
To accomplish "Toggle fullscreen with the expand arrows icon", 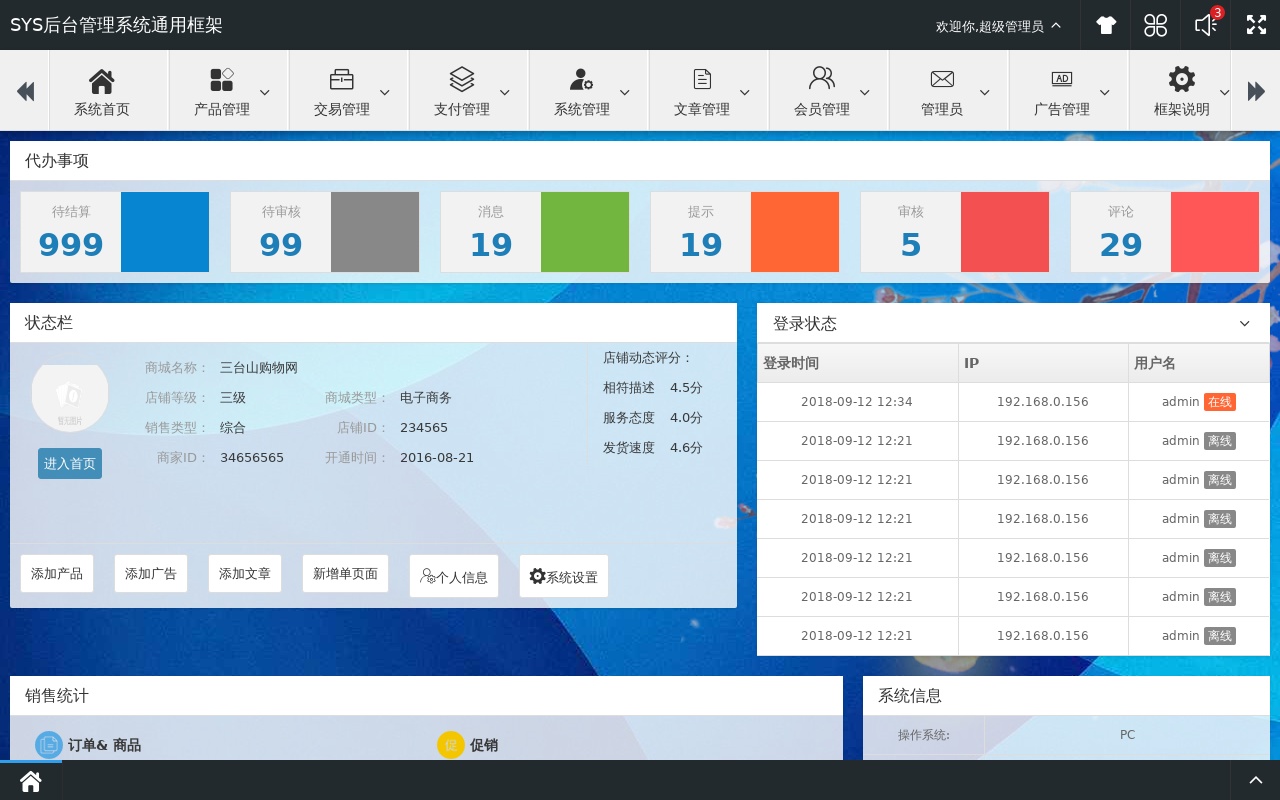I will pos(1256,25).
